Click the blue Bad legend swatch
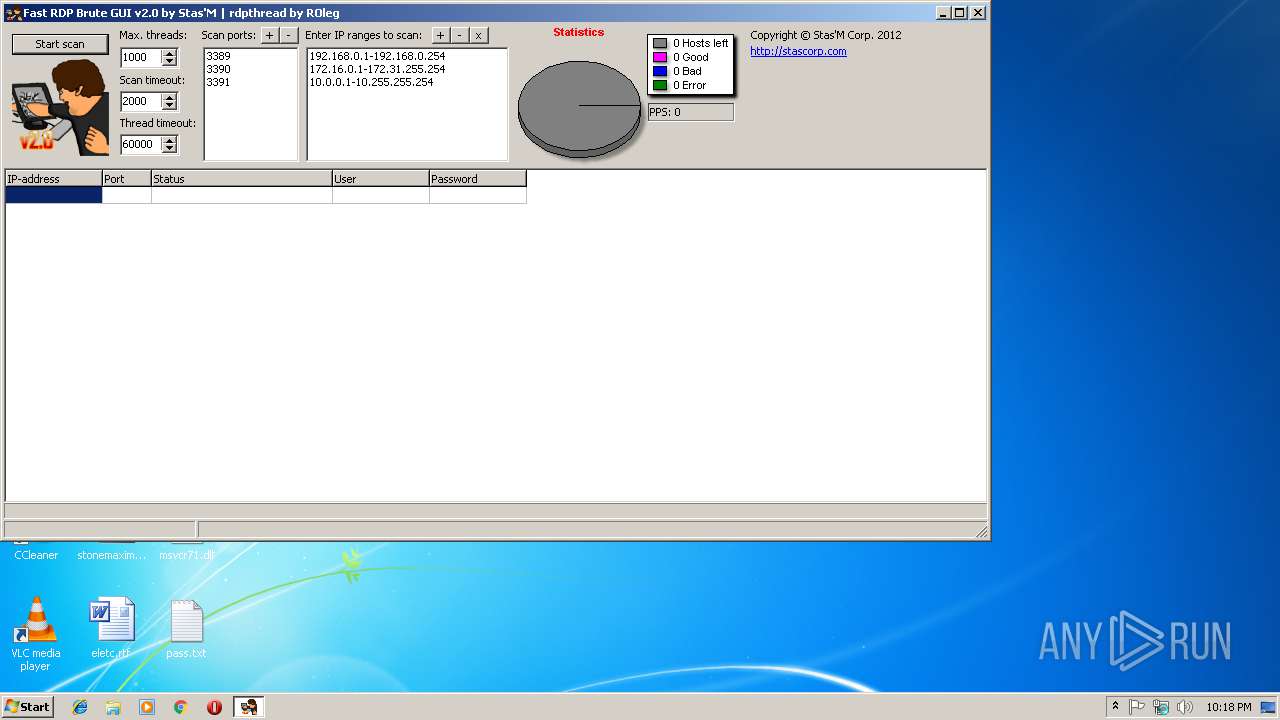 (x=660, y=71)
